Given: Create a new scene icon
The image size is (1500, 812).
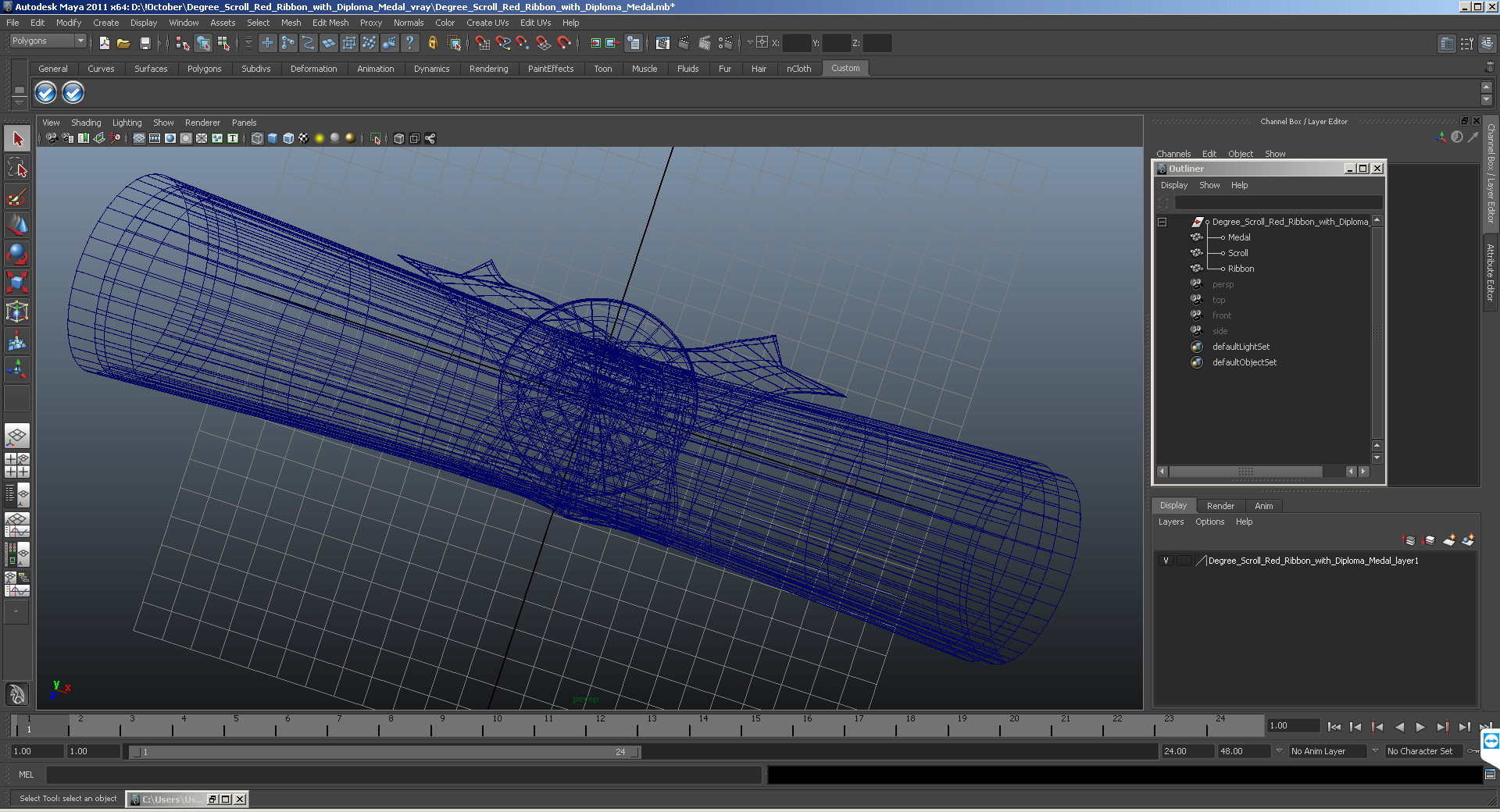Looking at the screenshot, I should [x=105, y=43].
